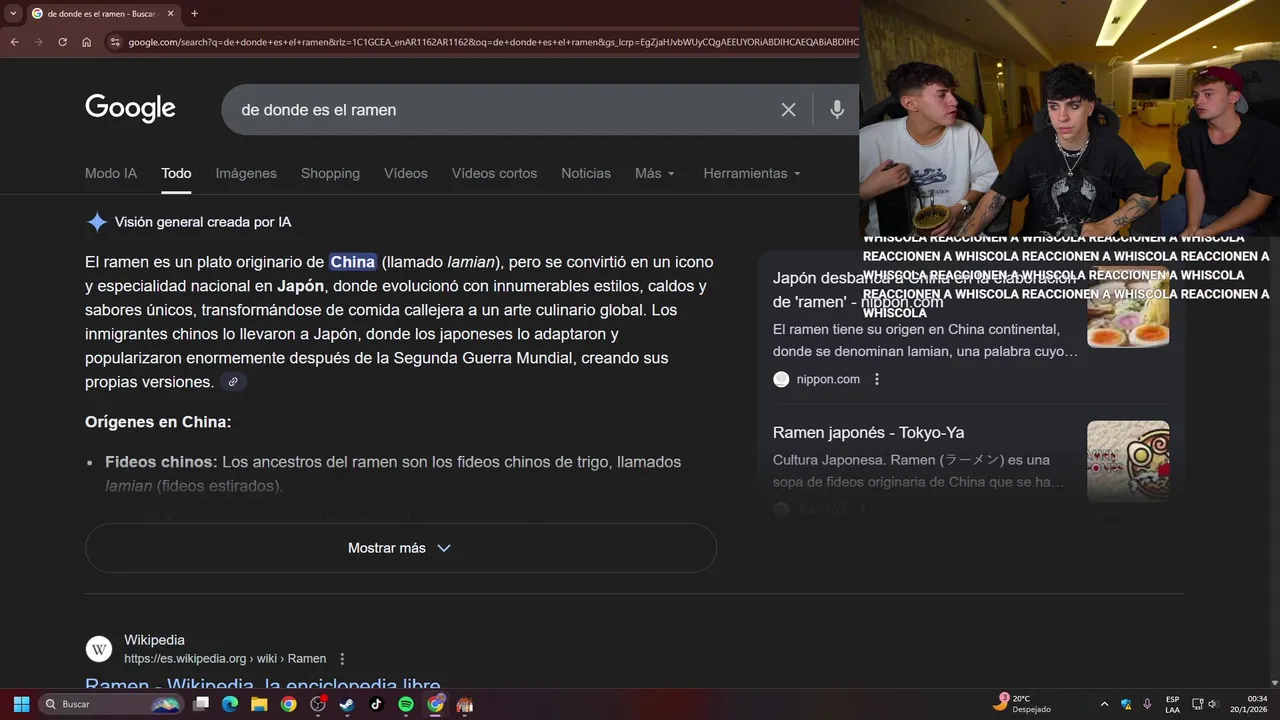
Task: Click the browser address bar URL
Action: tap(492, 42)
